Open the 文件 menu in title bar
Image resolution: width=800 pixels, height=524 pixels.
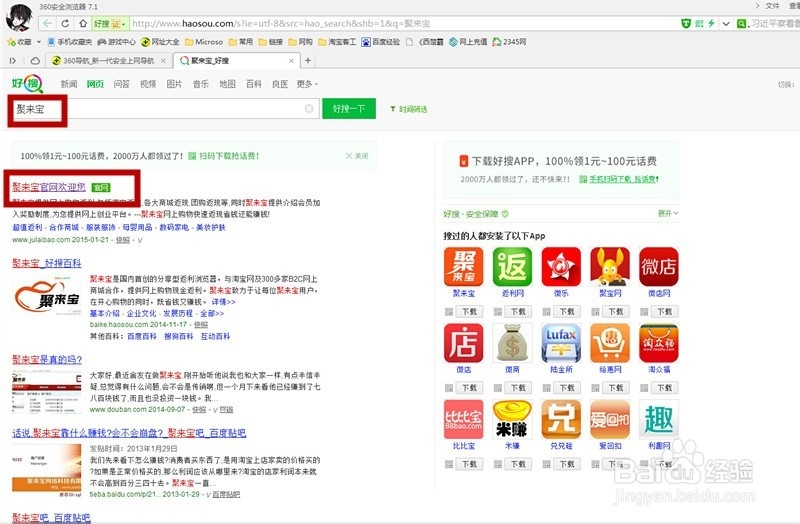772,6
